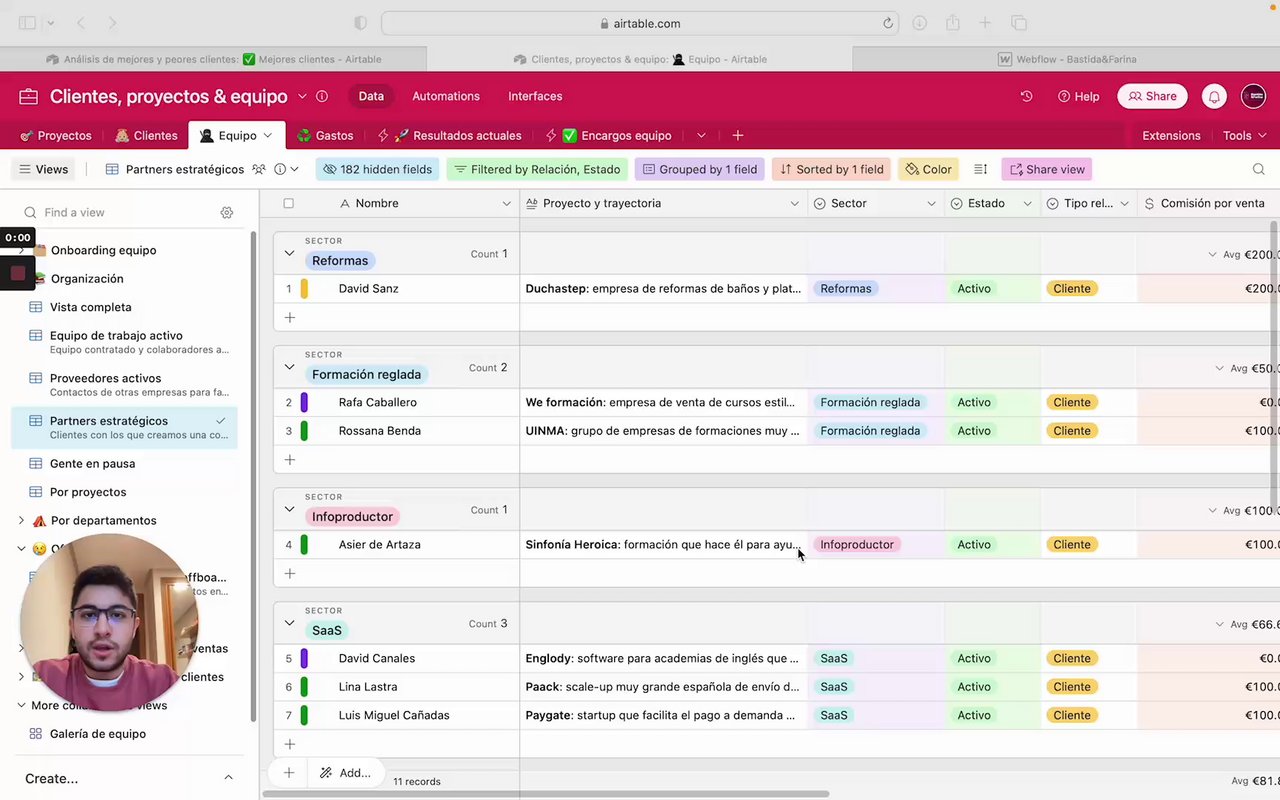This screenshot has height=800, width=1280.
Task: Open Help link
Action: click(x=1078, y=96)
